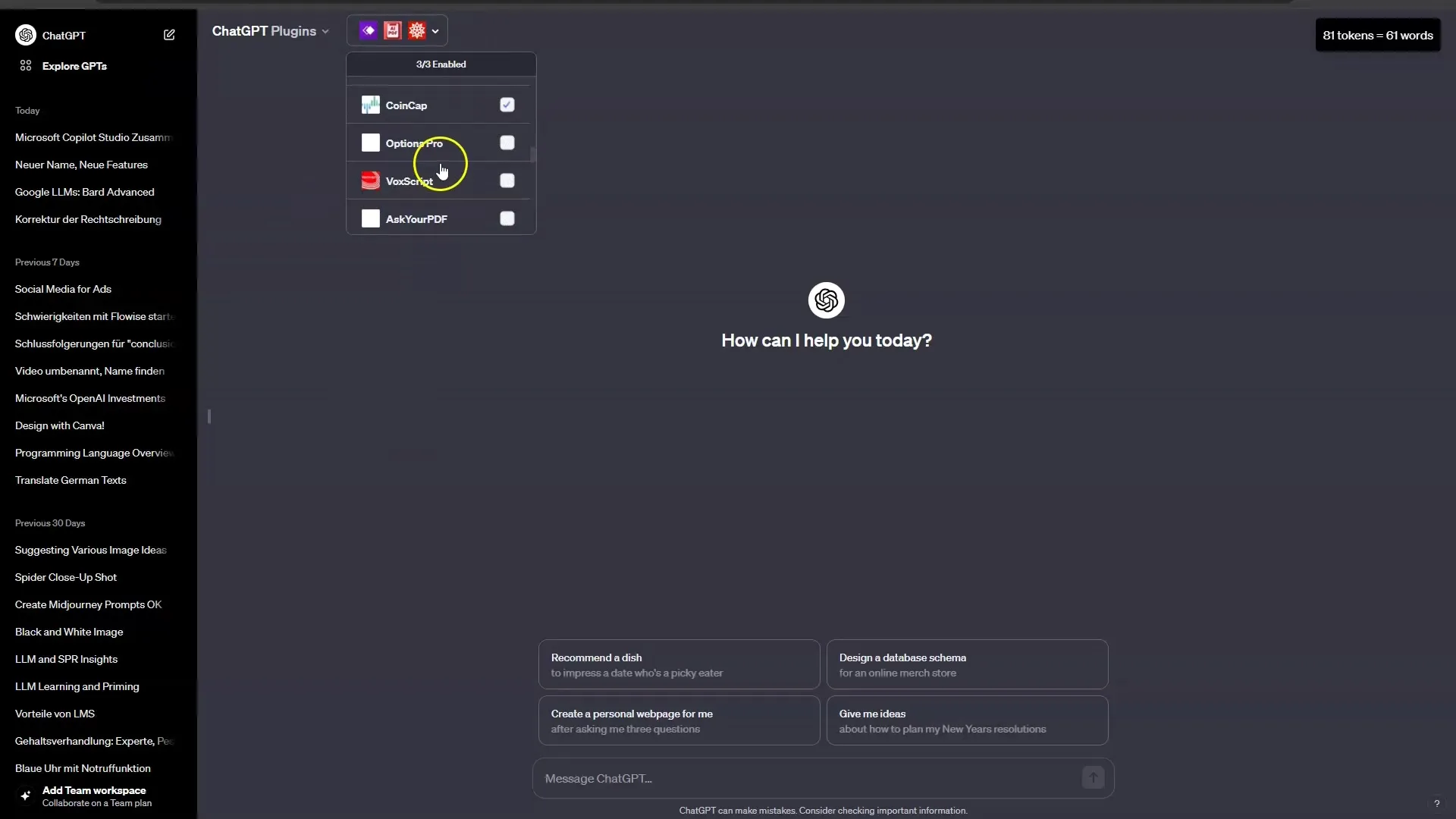Click the gear settings icon in toolbar
1456x819 pixels.
pyautogui.click(x=417, y=31)
